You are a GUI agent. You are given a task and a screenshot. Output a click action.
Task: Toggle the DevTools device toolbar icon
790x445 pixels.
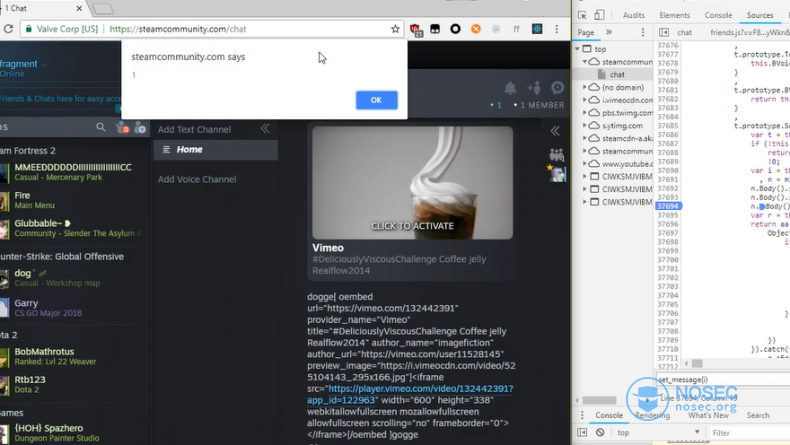(599, 15)
